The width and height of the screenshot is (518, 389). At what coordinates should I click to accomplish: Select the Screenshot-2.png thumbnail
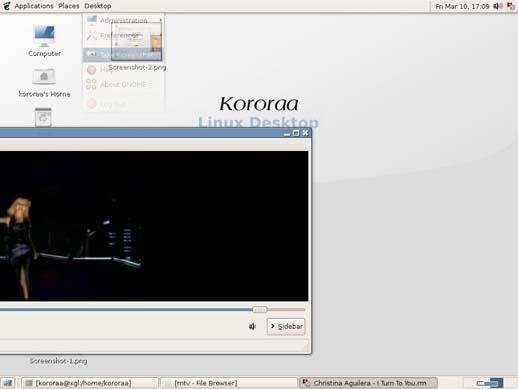[x=137, y=42]
